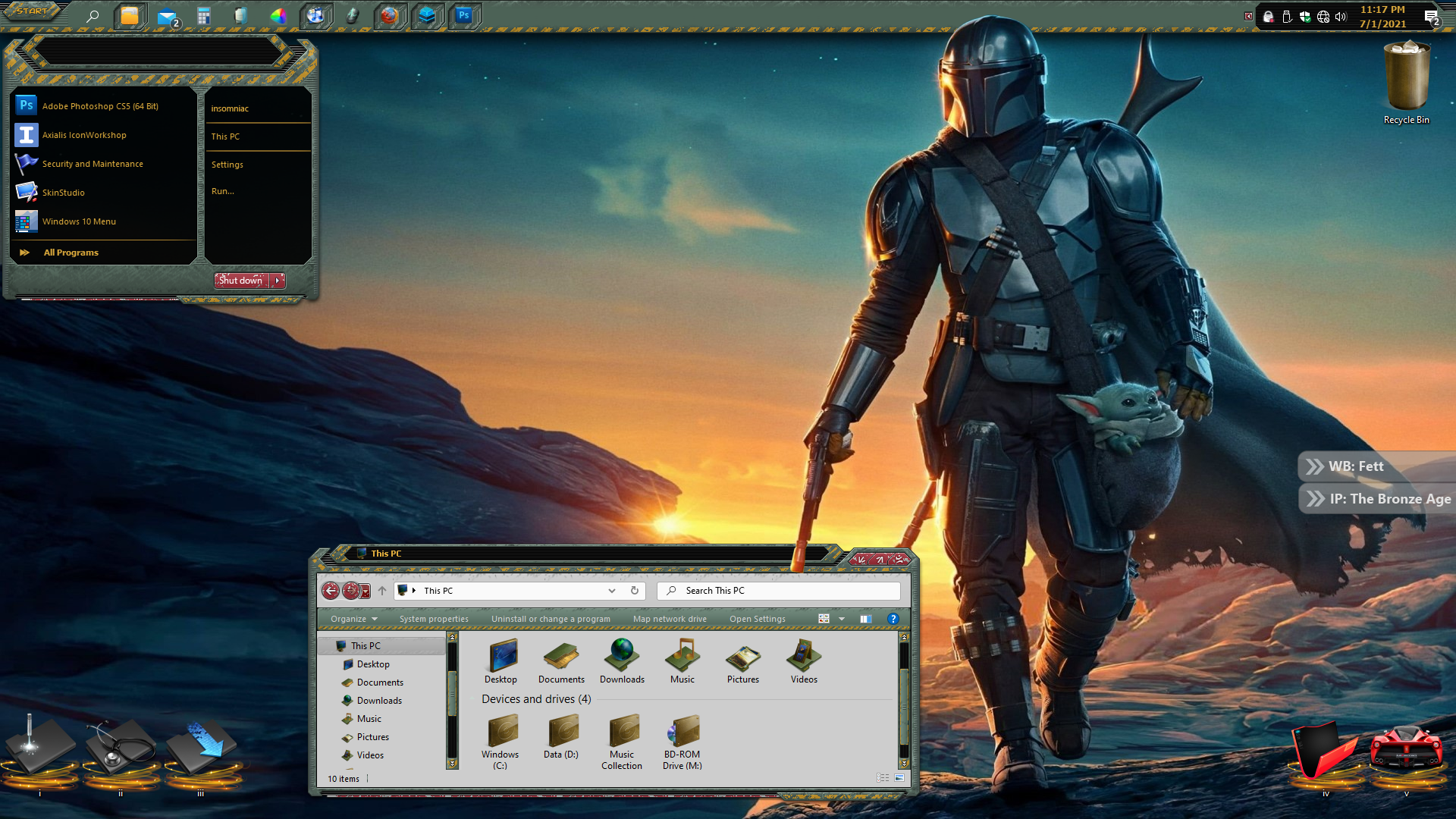Screen dimensions: 1456x819
Task: Click System properties toolbar command
Action: [434, 619]
